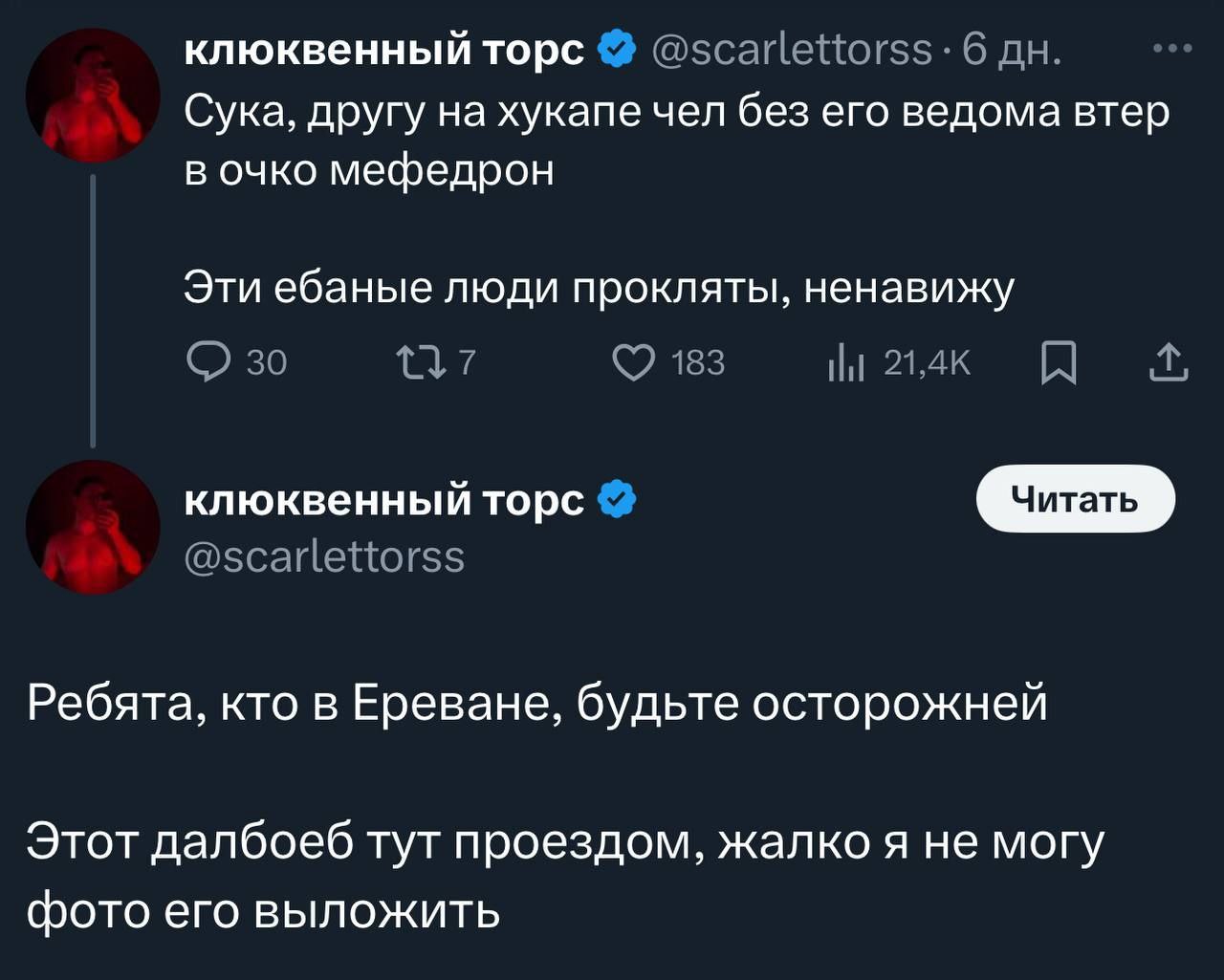Viewport: 1224px width, 980px height.
Task: View tweet analytics via the bar chart icon
Action: (x=845, y=364)
